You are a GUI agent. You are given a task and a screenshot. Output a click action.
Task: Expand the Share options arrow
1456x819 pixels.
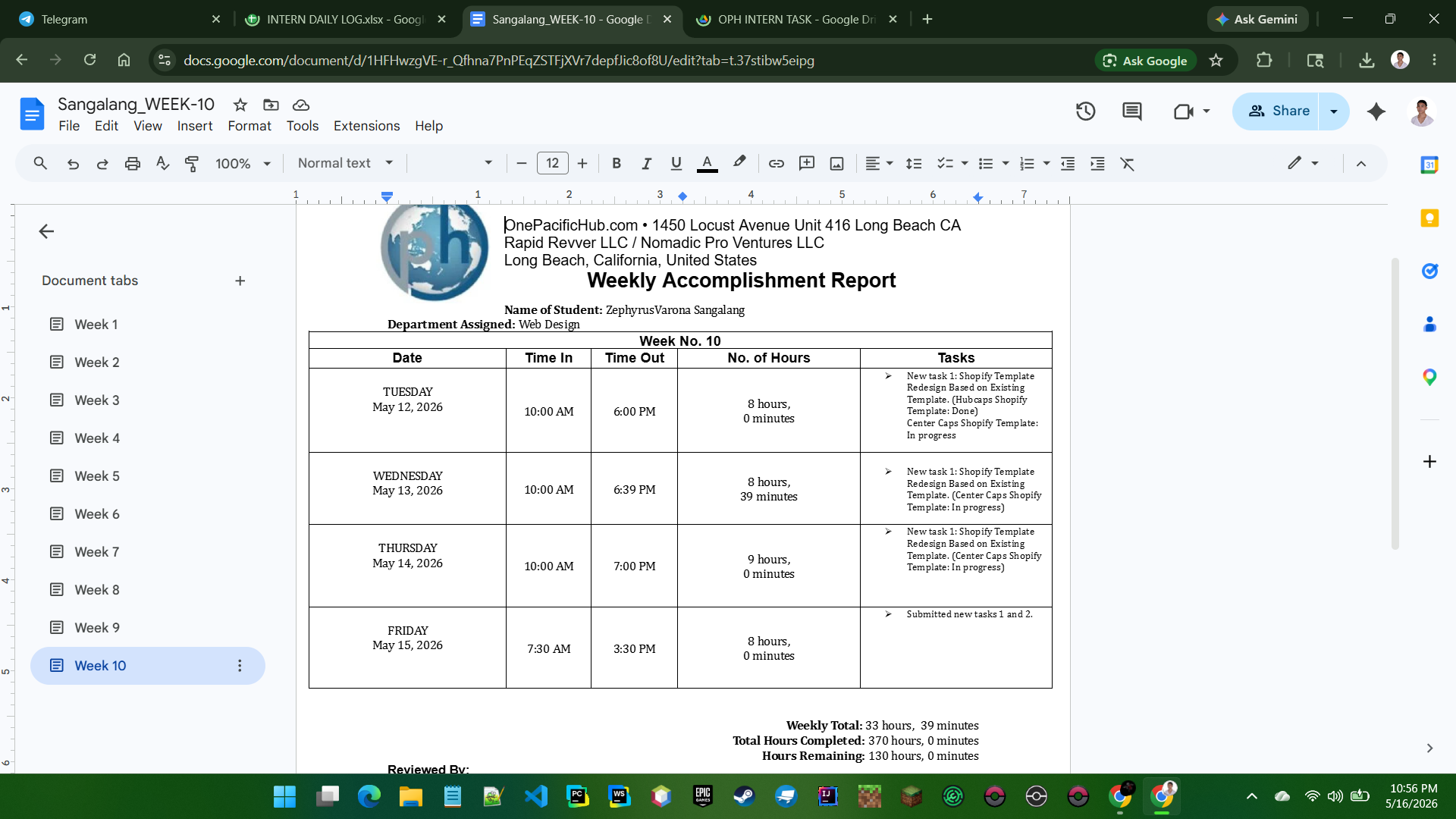pos(1334,111)
